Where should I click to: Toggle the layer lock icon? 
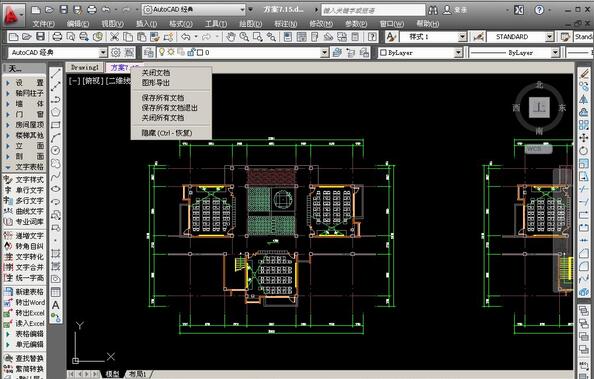click(x=191, y=52)
